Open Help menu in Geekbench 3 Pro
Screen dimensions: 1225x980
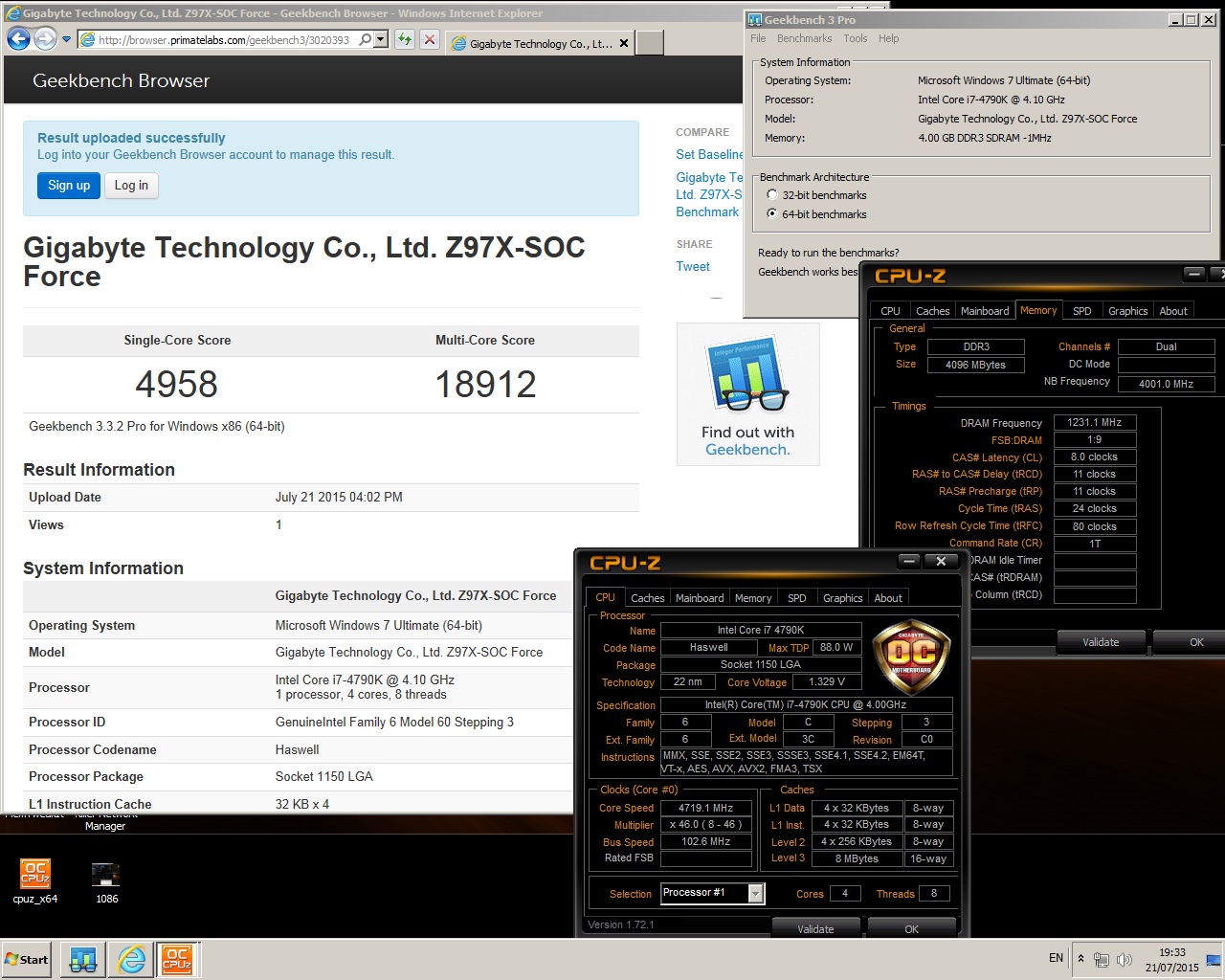point(888,38)
